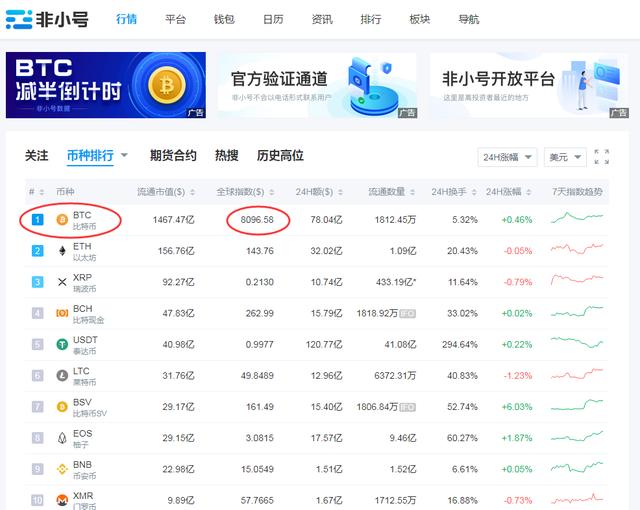This screenshot has height=510, width=640.
Task: Click the Bitcoin BTC coin icon
Action: (x=62, y=220)
